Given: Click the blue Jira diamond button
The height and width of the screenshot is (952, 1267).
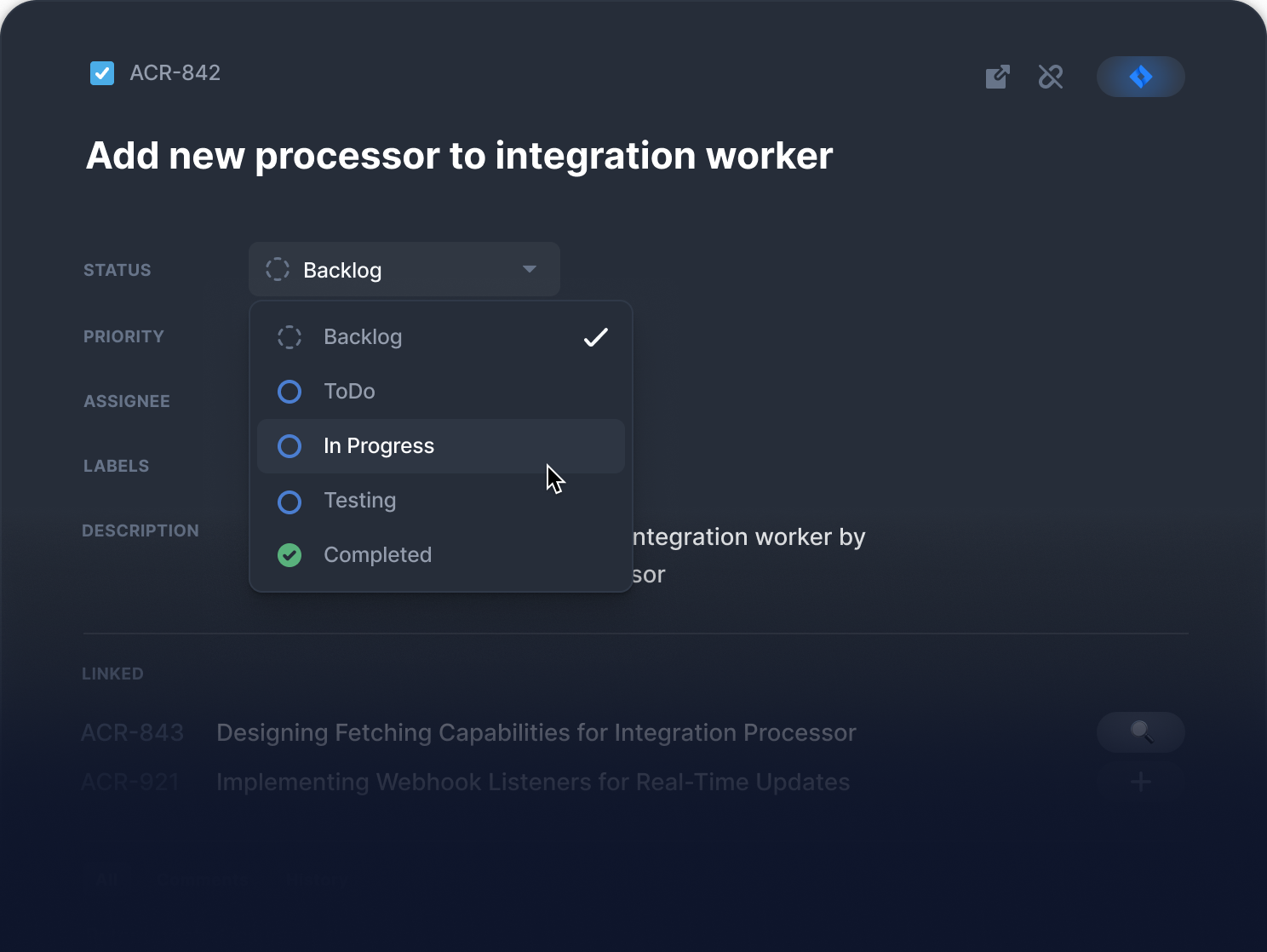Looking at the screenshot, I should [1140, 77].
